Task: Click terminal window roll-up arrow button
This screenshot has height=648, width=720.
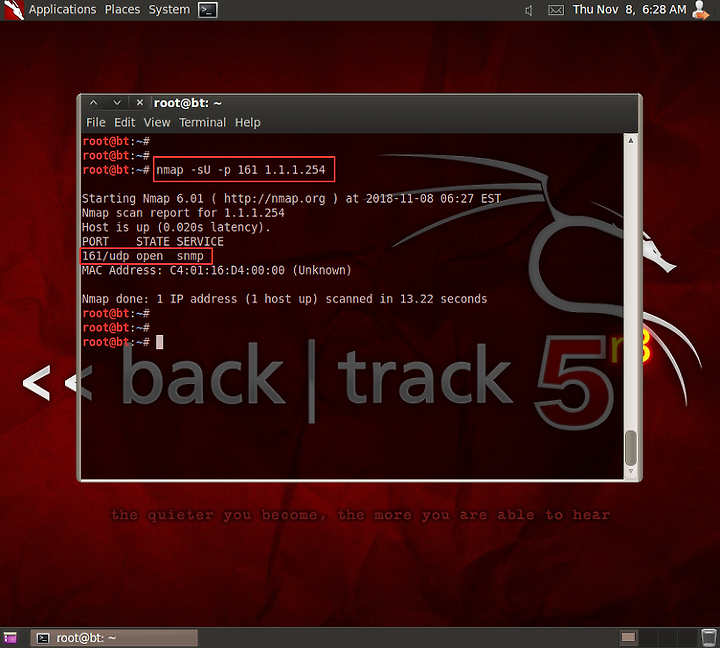Action: coord(93,103)
